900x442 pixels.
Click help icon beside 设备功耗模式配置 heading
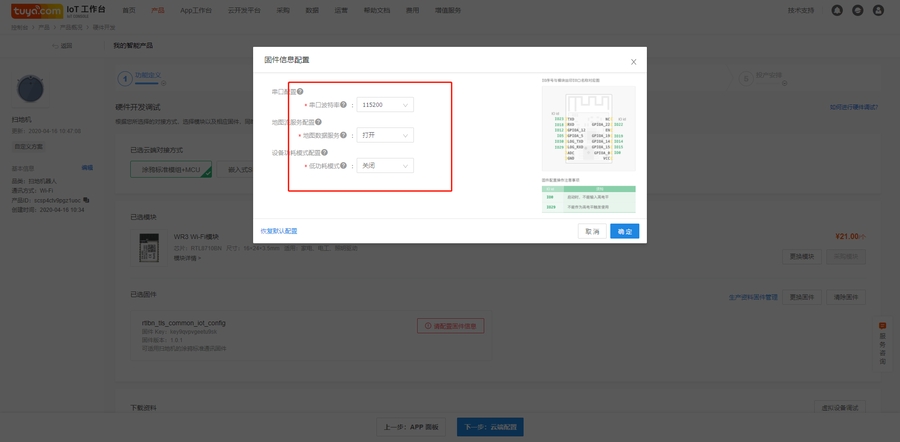coord(324,152)
